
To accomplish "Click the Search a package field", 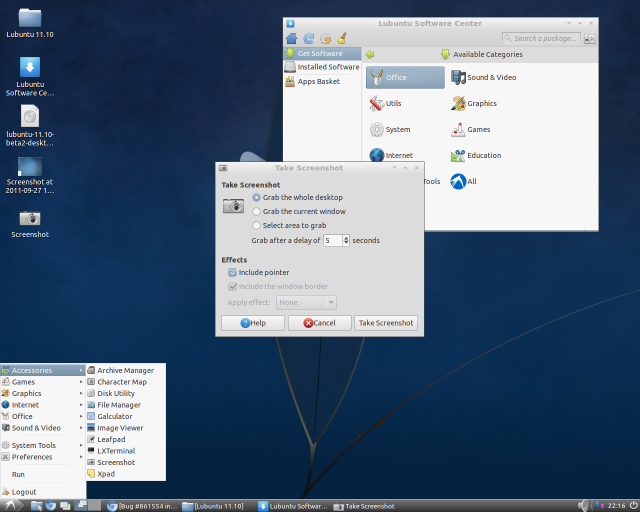I will pyautogui.click(x=541, y=38).
